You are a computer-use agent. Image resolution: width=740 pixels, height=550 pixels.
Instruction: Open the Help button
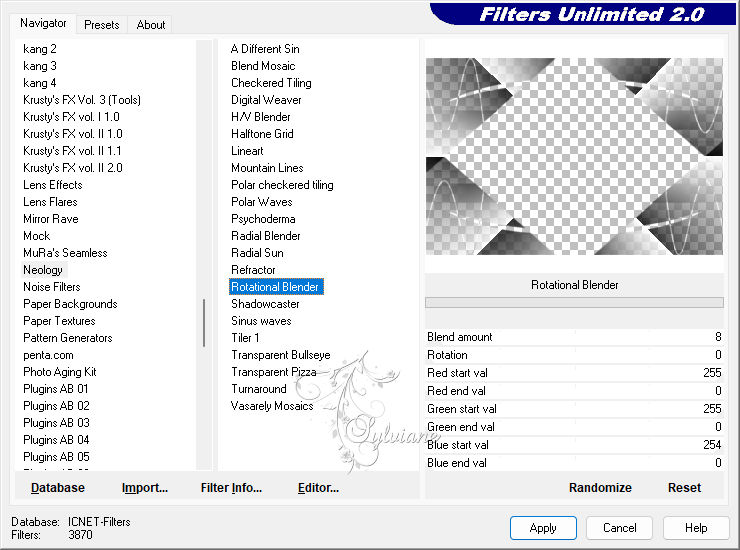point(696,528)
